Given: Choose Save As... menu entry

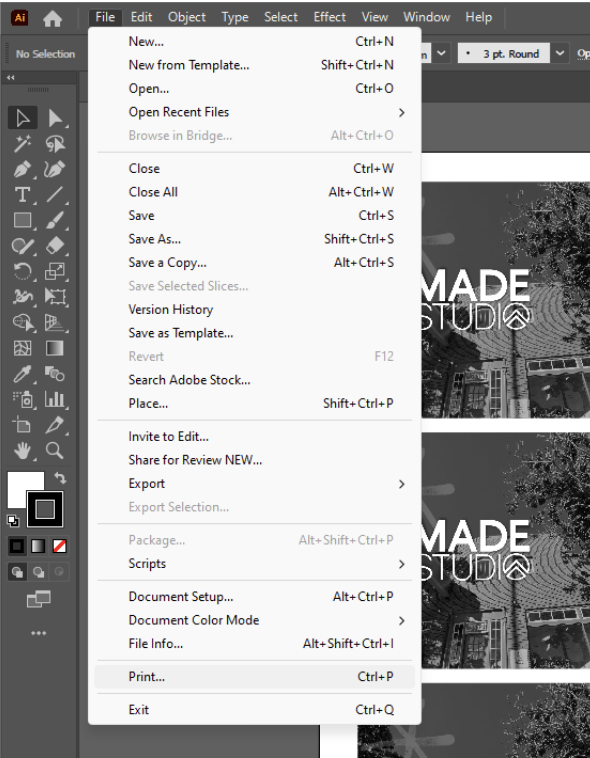Looking at the screenshot, I should tap(254, 239).
